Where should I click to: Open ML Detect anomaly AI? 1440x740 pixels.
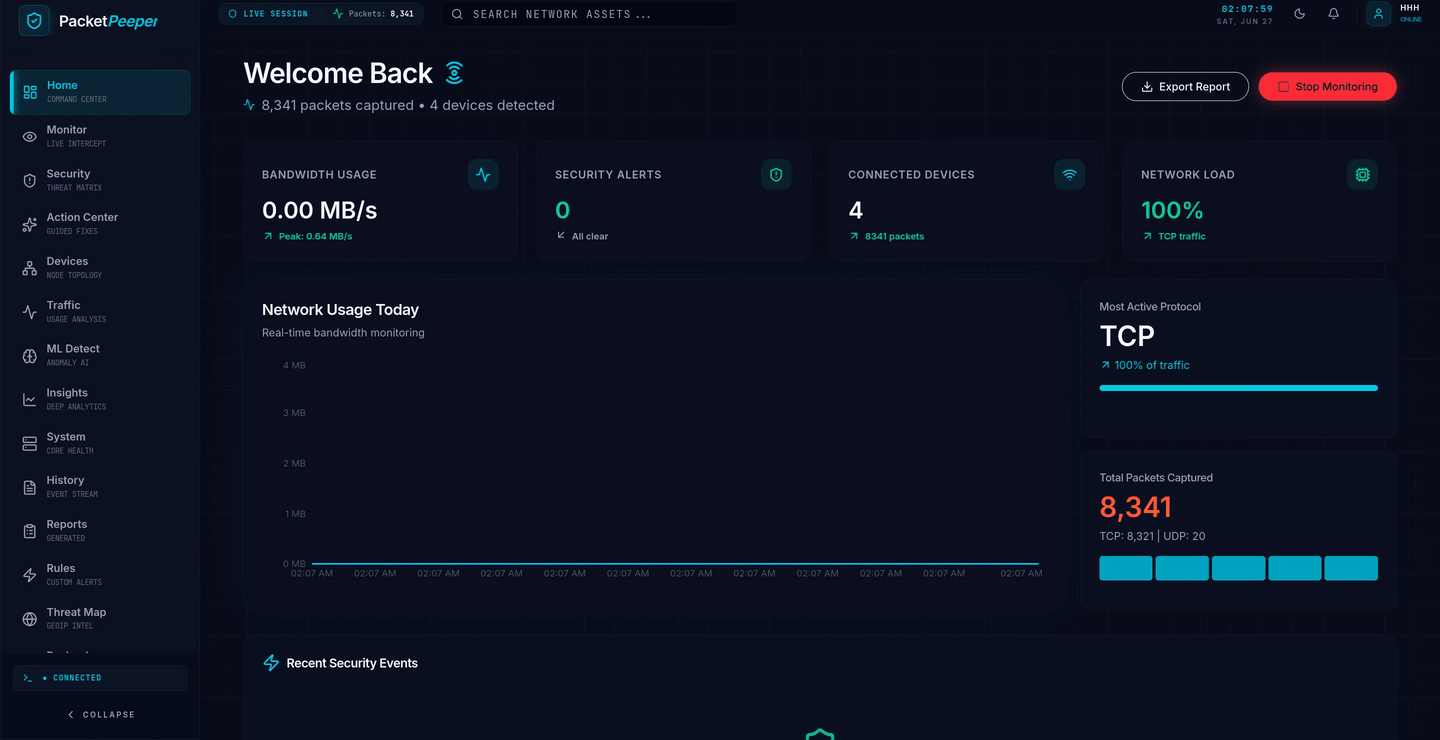click(100, 356)
